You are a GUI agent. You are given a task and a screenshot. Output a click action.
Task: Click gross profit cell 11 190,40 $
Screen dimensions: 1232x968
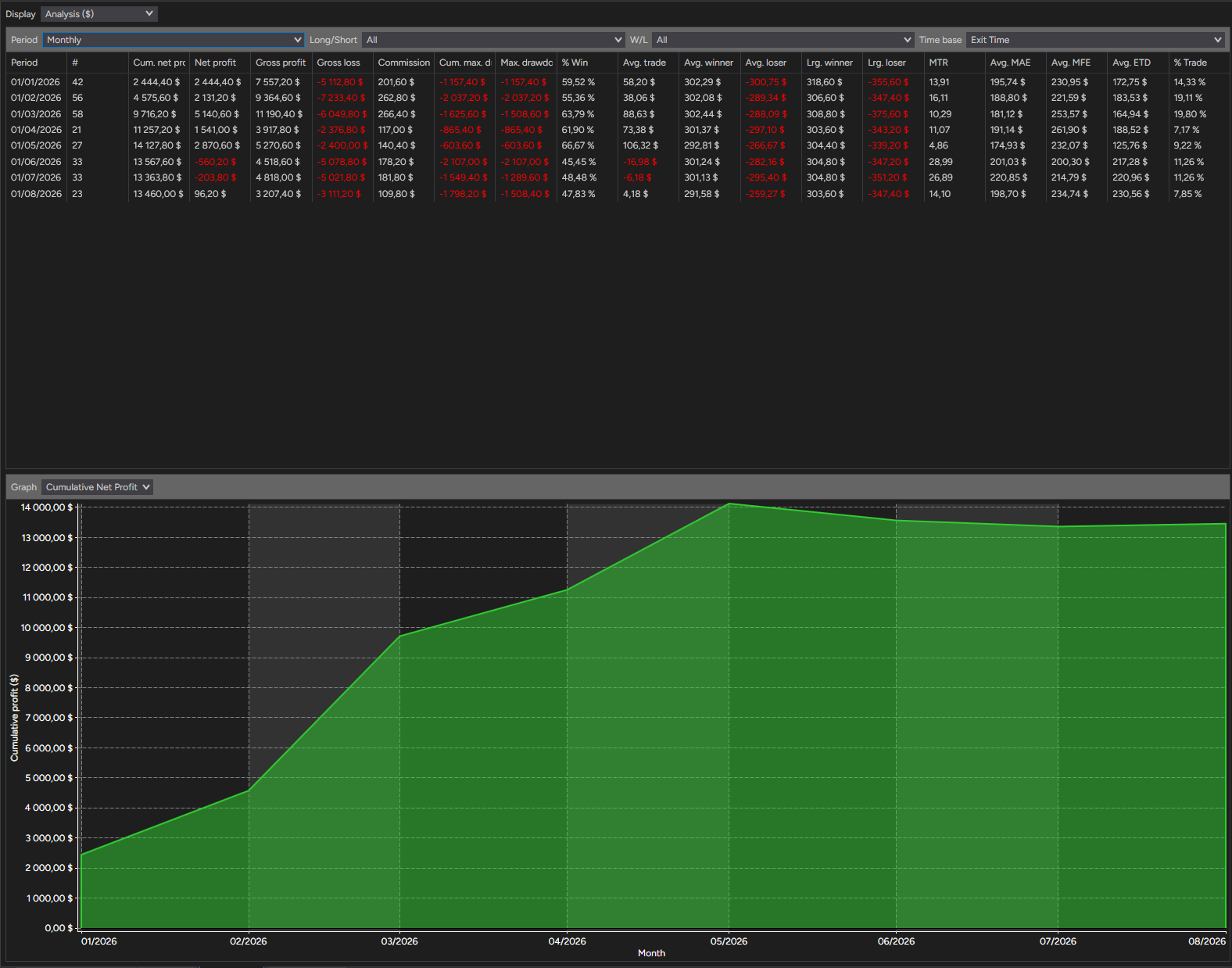point(279,114)
